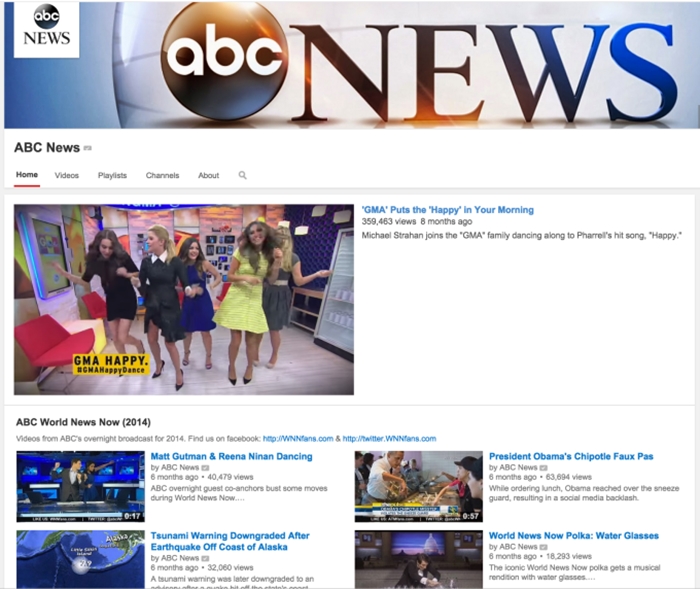Click the channel search magnifier icon
This screenshot has height=589, width=700.
(242, 175)
